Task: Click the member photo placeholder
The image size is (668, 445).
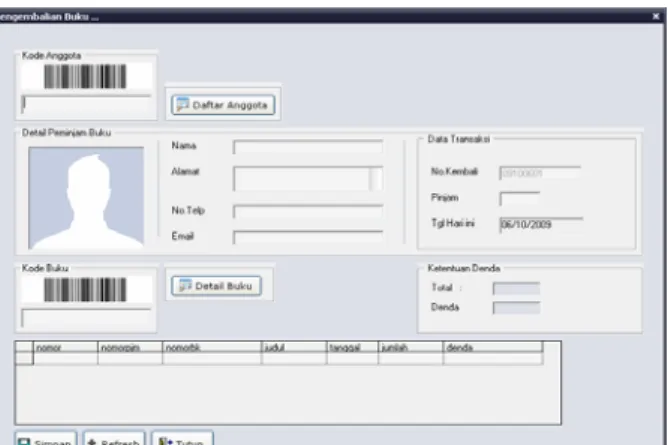Action: [x=86, y=198]
